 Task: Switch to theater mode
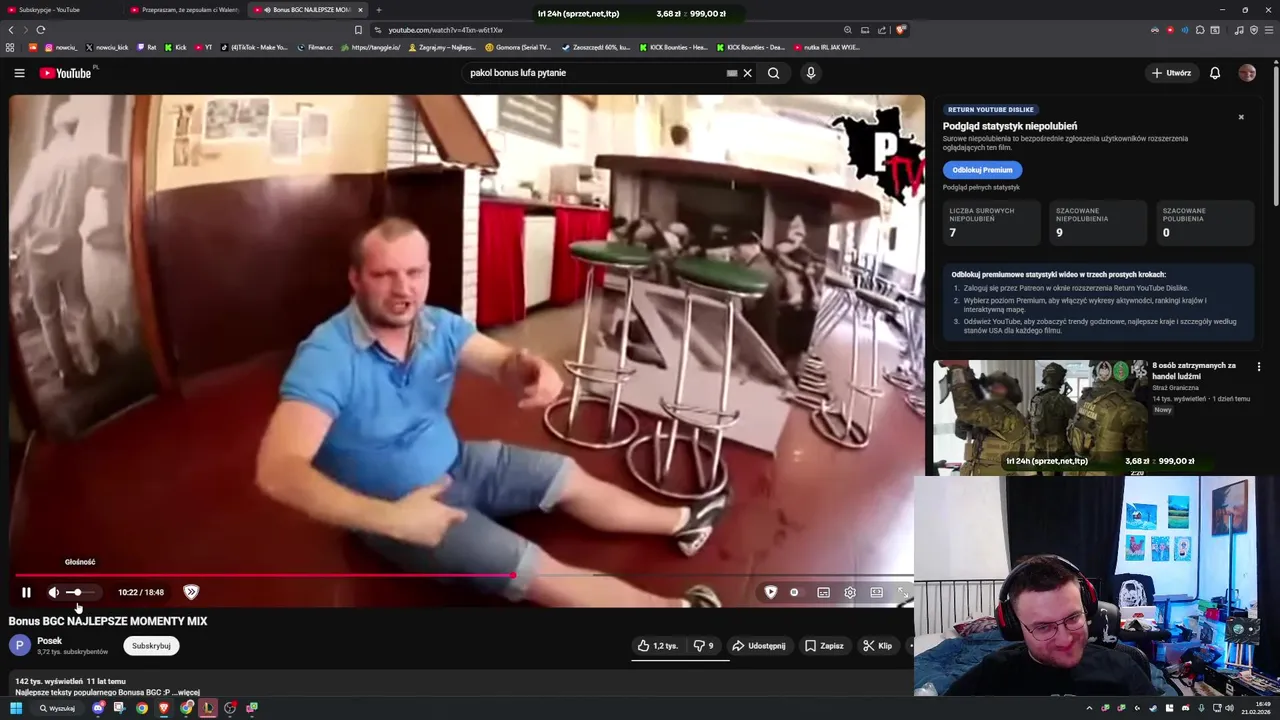pyautogui.click(x=877, y=592)
